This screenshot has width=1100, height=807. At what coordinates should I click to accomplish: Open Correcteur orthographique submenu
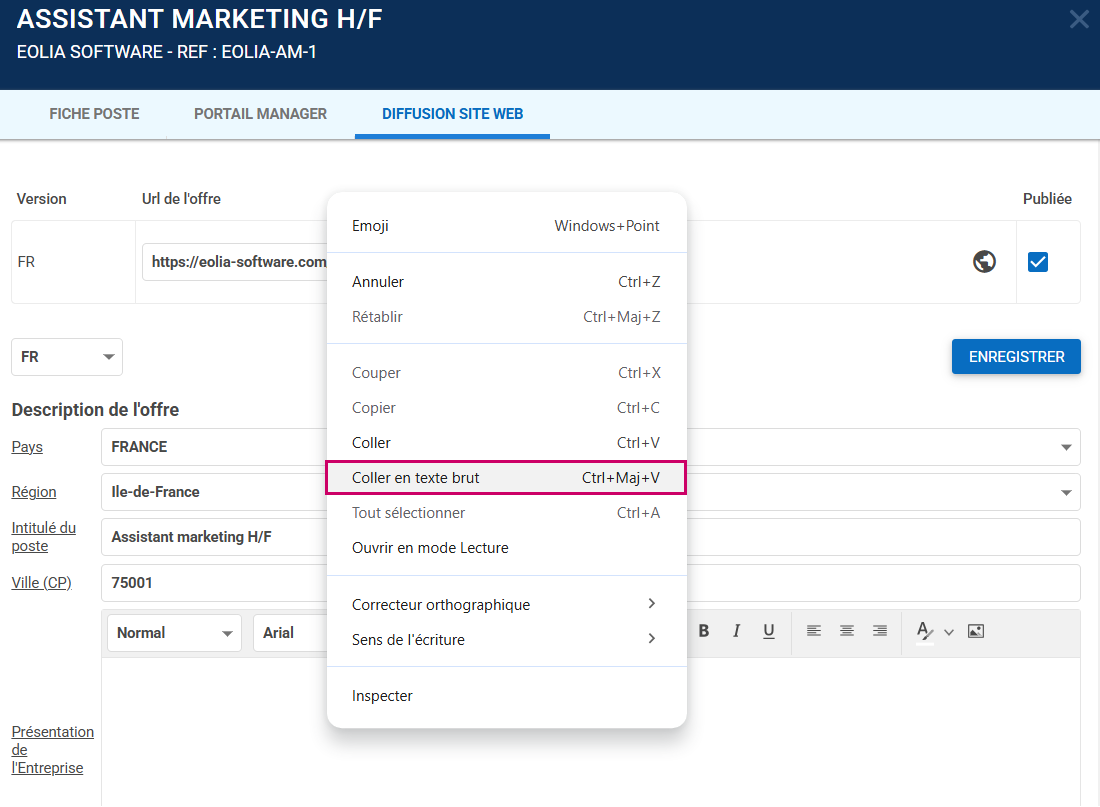pos(506,605)
